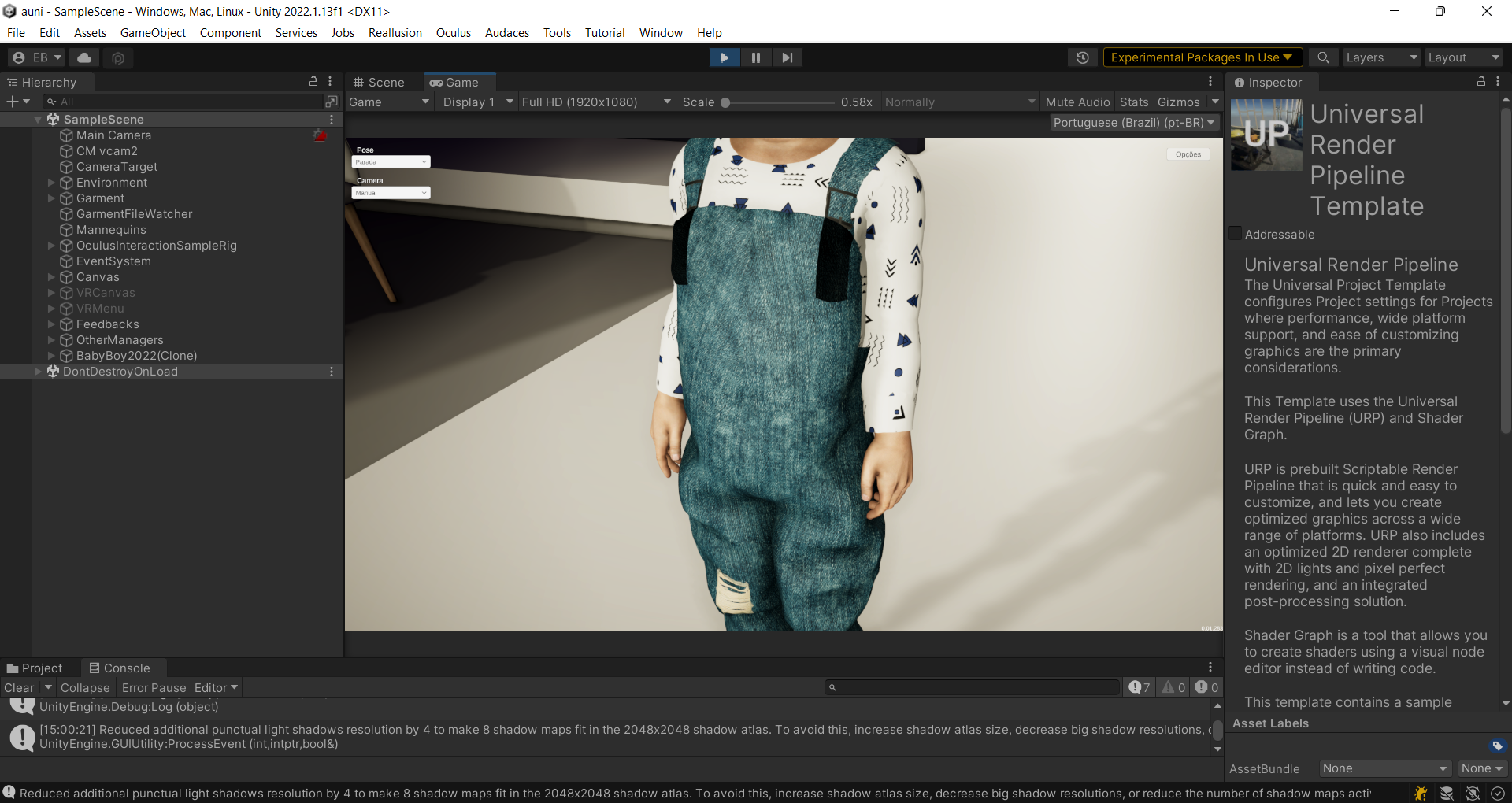Screen dimensions: 1512x803
Task: Click the red icon beside Main Camera
Action: [320, 135]
